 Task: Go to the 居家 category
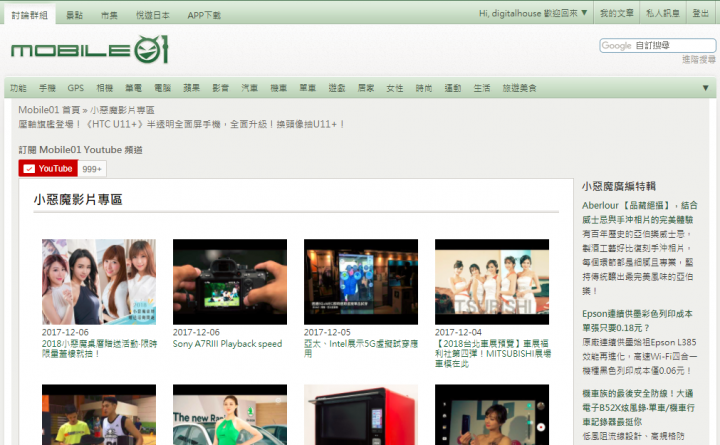(x=366, y=88)
